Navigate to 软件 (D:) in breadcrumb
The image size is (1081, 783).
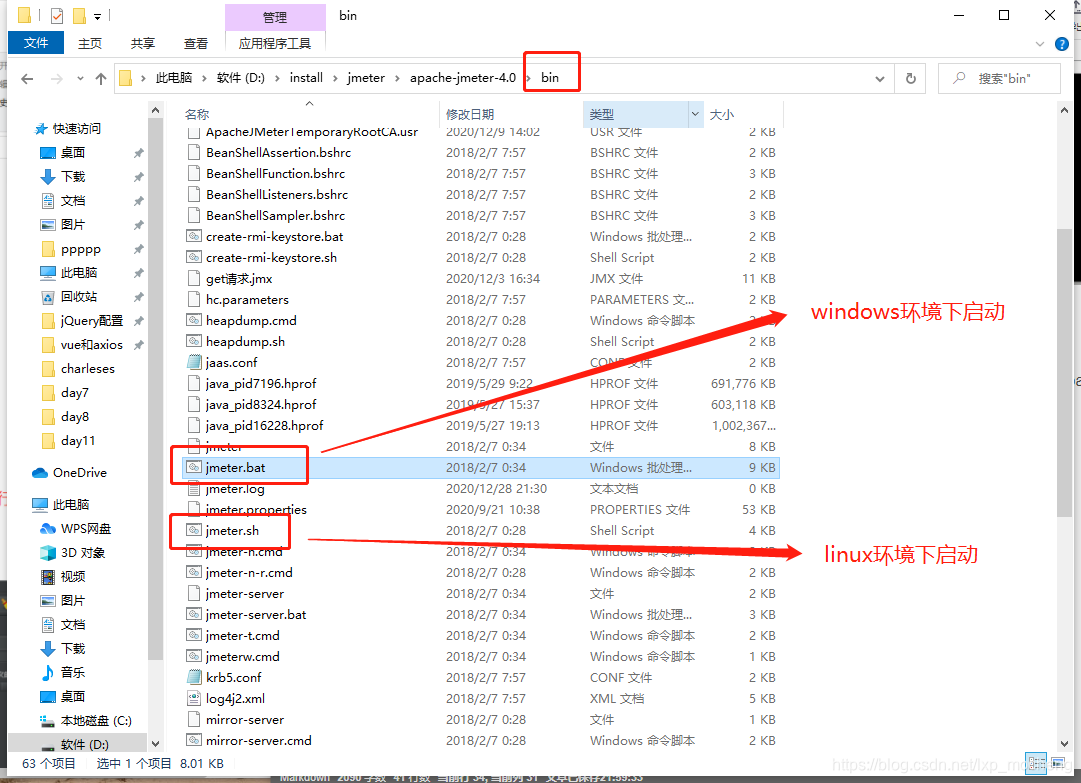[x=241, y=78]
